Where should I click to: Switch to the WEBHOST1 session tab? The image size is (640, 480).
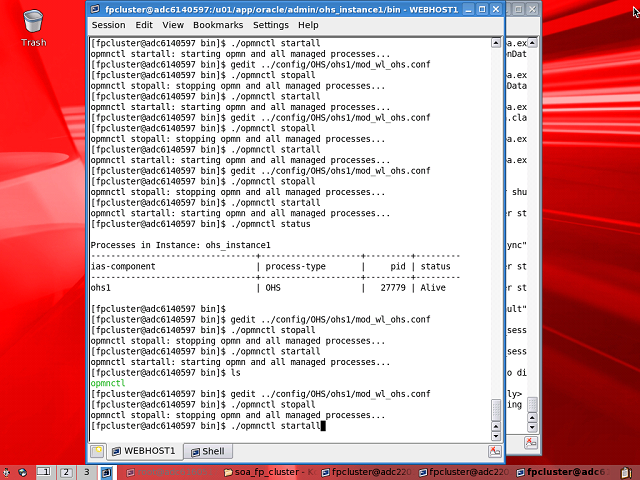[x=144, y=451]
